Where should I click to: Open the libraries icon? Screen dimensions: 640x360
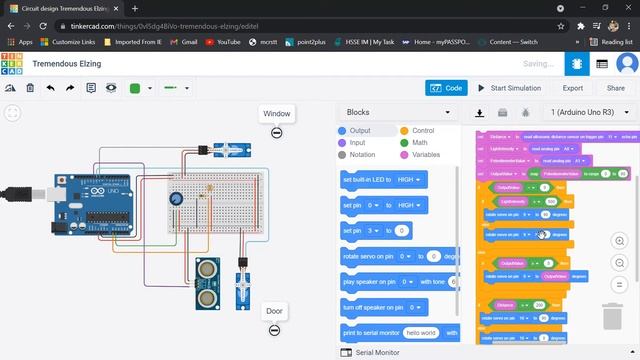502,113
